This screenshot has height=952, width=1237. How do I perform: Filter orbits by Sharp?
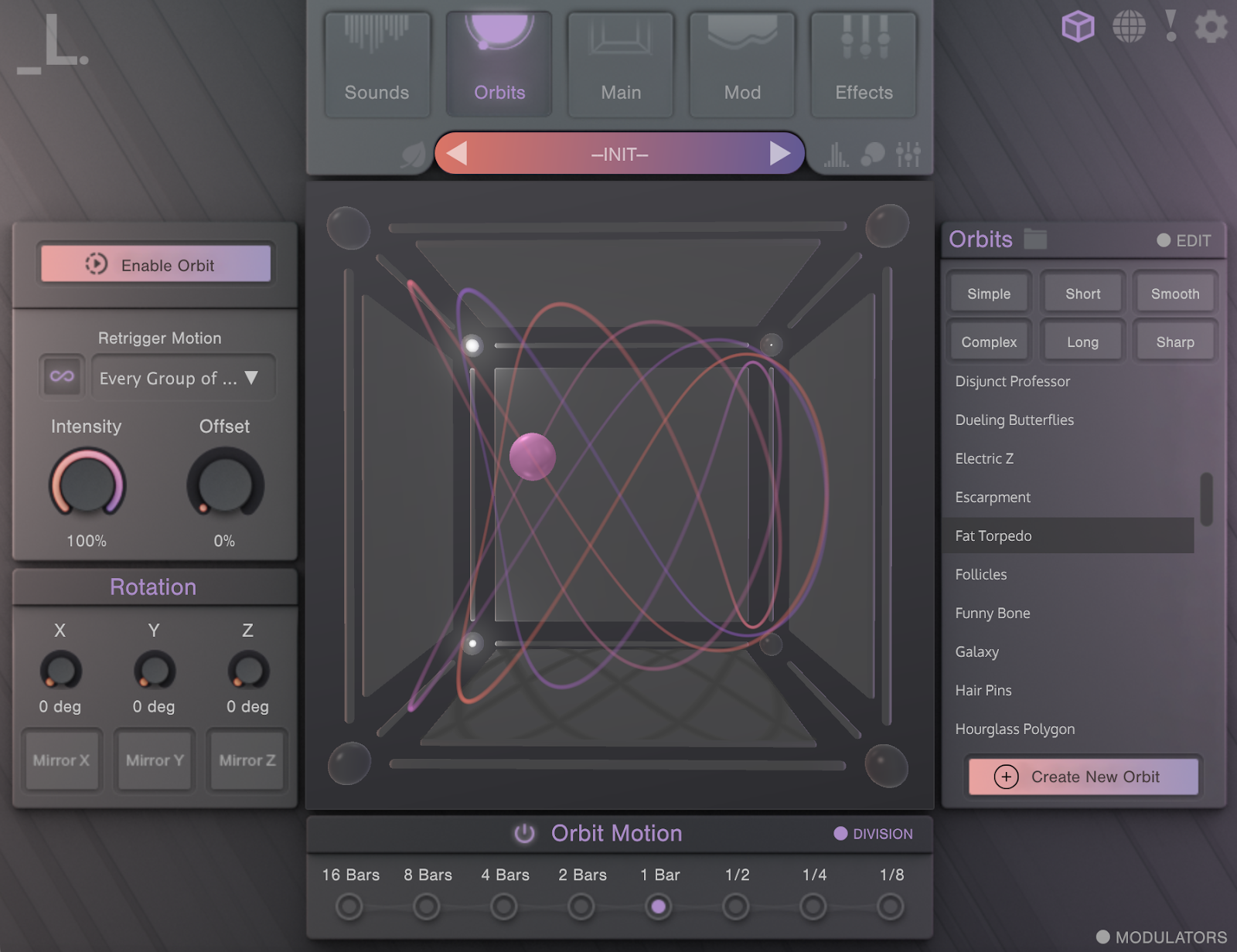pyautogui.click(x=1175, y=342)
